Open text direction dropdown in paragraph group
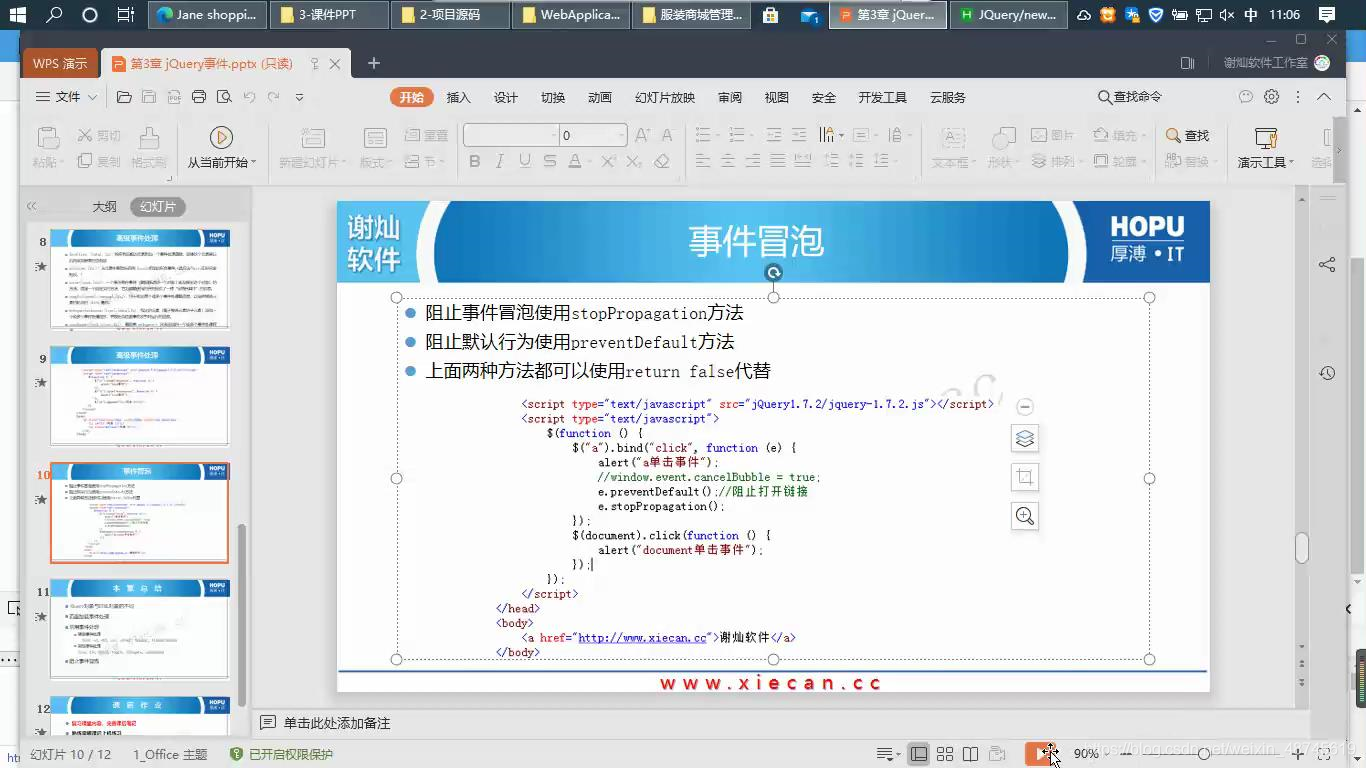 click(831, 135)
